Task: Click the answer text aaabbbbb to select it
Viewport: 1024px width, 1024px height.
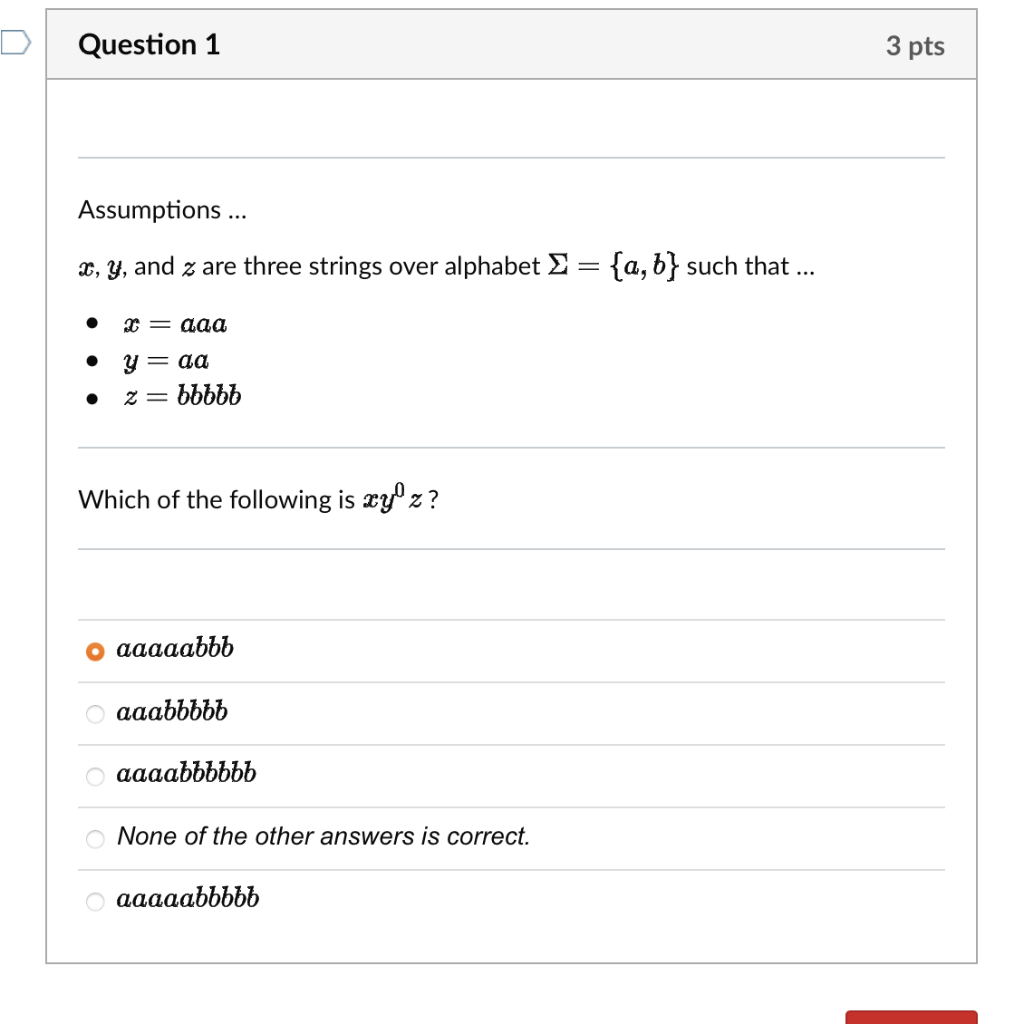Action: click(x=172, y=712)
